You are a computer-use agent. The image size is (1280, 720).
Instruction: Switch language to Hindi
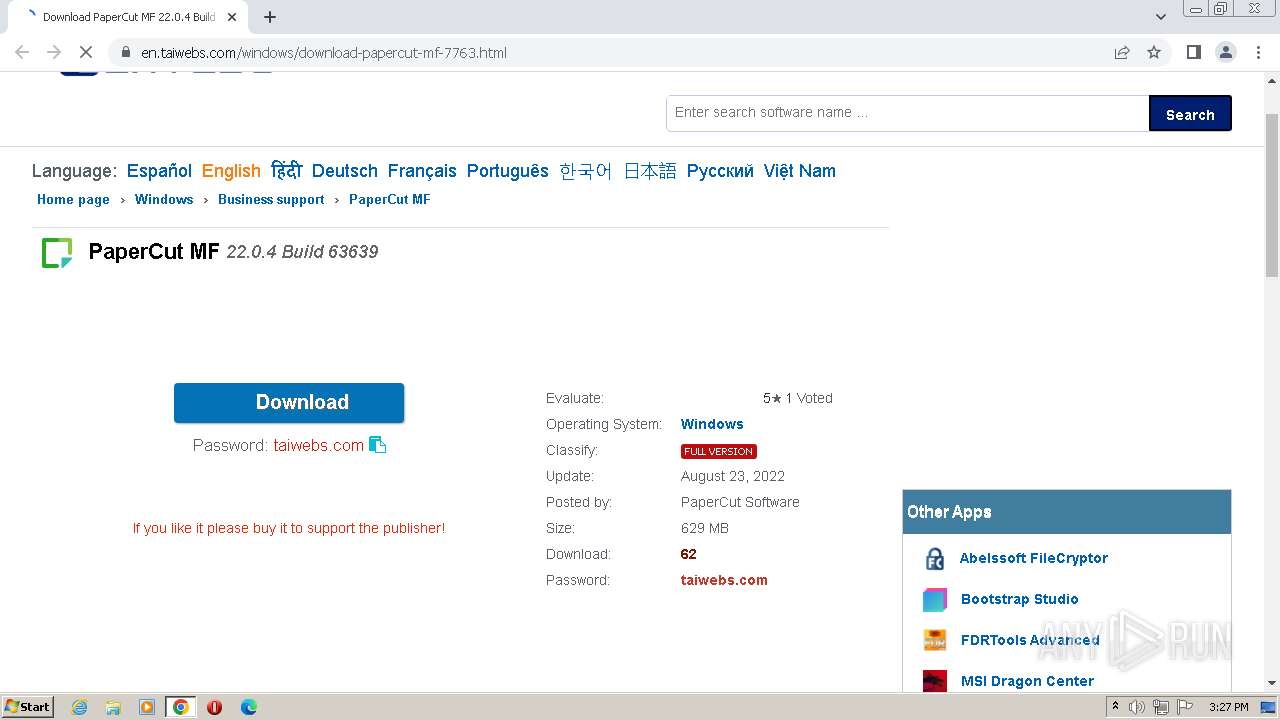[x=286, y=171]
